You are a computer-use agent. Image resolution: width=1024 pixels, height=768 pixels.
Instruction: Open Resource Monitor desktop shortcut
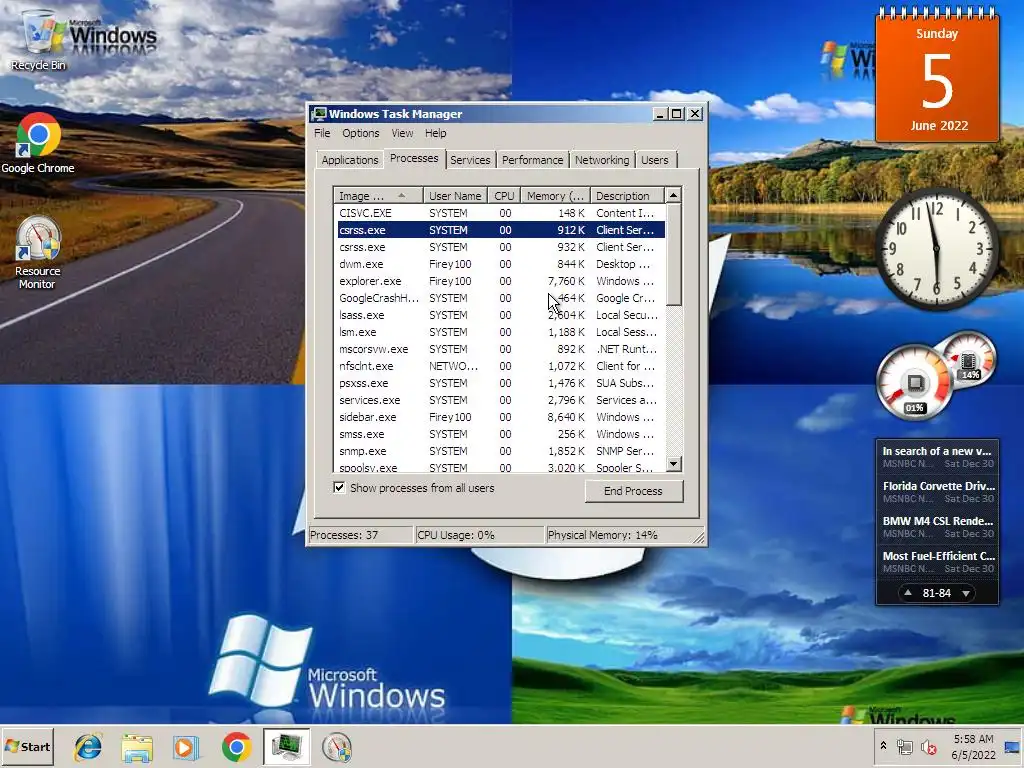[37, 253]
